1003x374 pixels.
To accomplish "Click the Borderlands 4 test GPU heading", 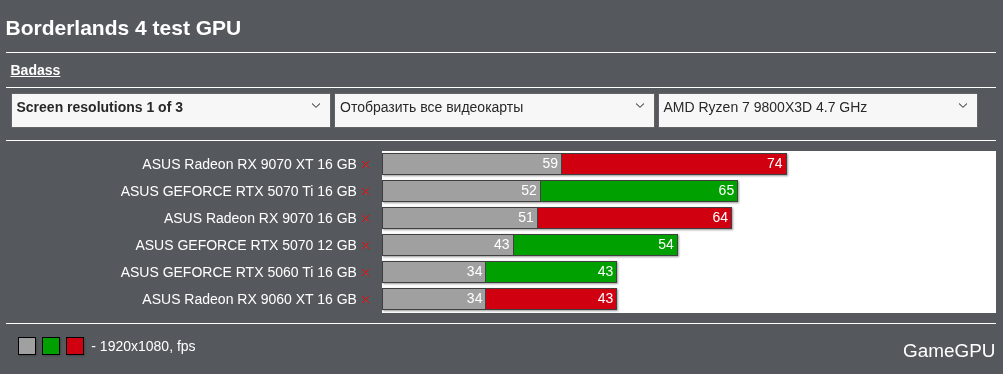I will (x=123, y=28).
